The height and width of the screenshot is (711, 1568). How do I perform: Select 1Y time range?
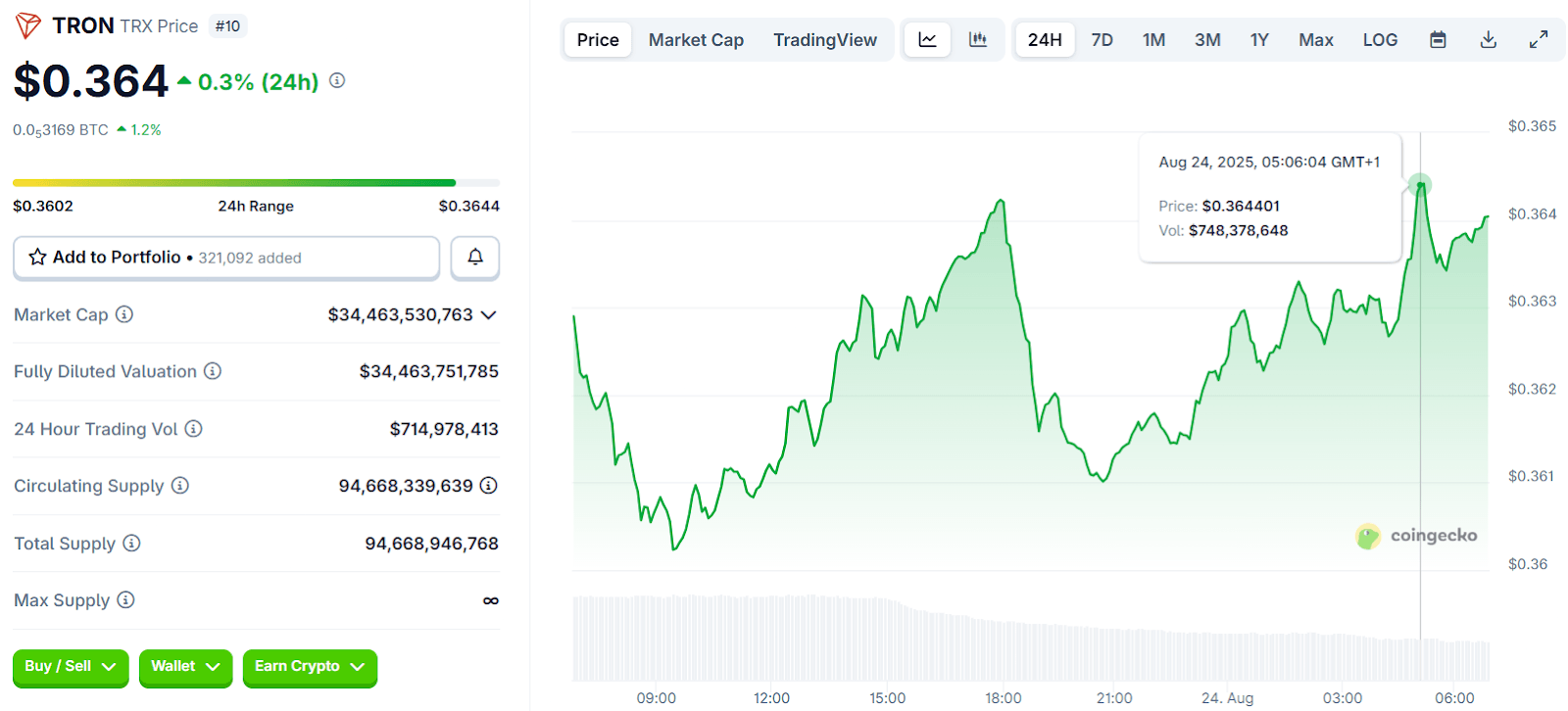(1259, 40)
